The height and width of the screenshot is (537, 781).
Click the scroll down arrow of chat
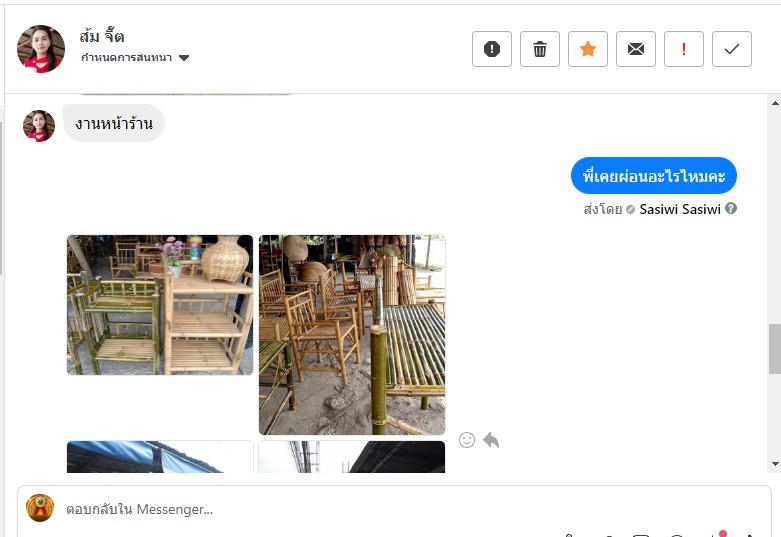tap(775, 464)
